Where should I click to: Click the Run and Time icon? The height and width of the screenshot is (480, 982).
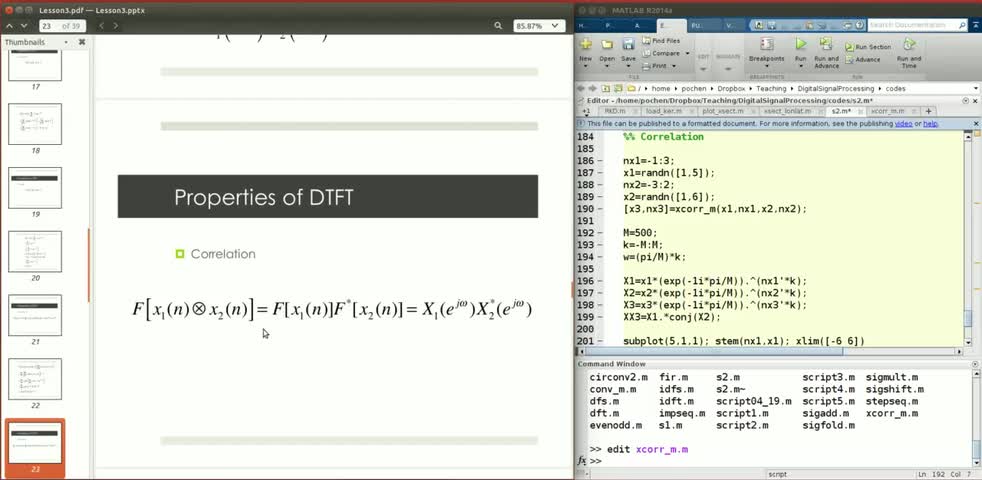point(909,44)
